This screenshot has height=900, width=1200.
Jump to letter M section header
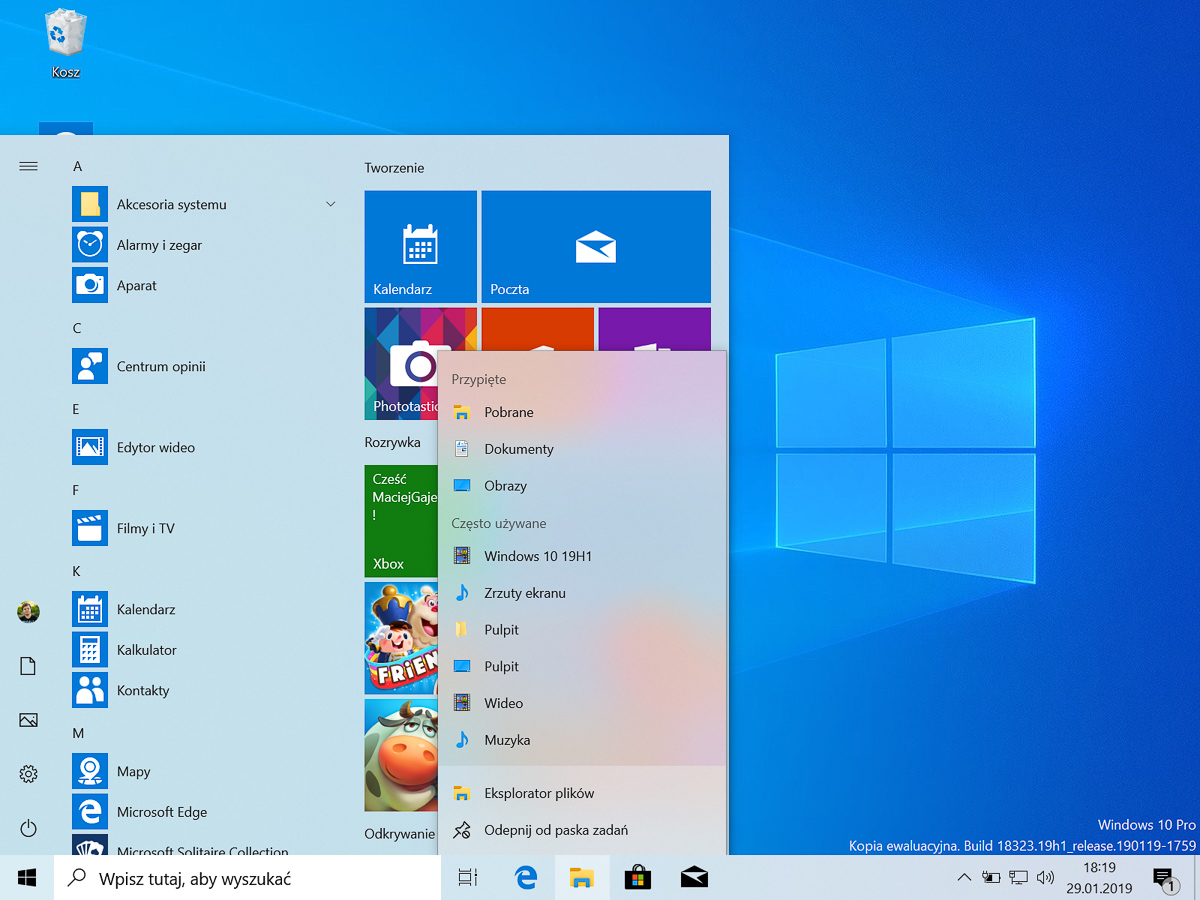coord(78,733)
